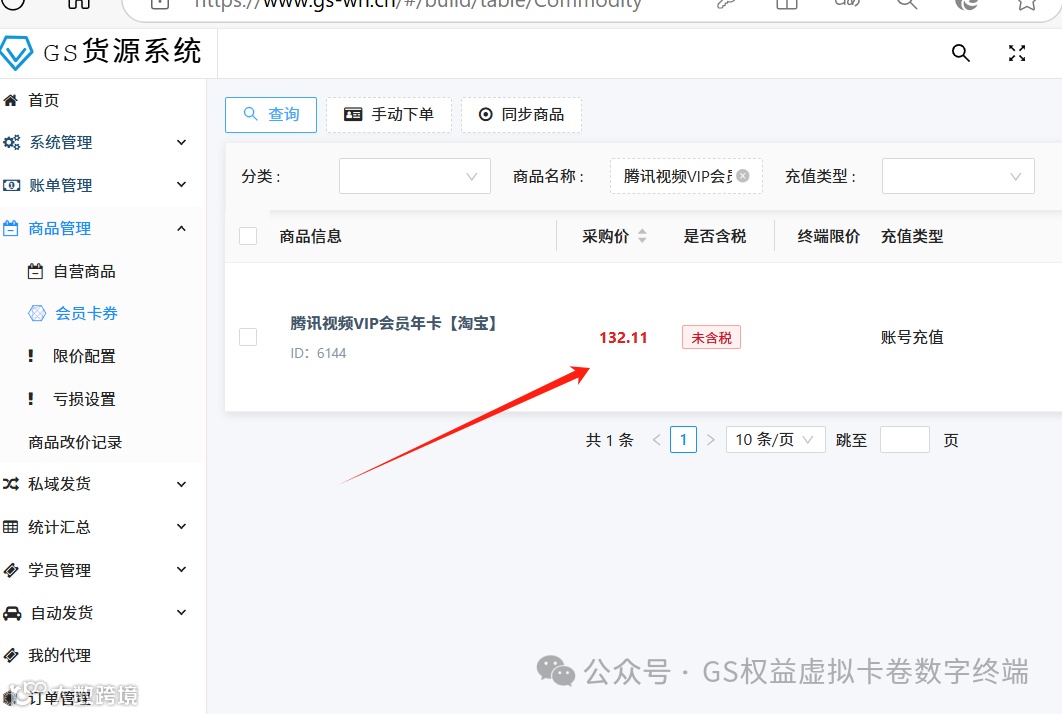Click the gears icon next to 系统管理
This screenshot has width=1062, height=714.
coord(12,142)
